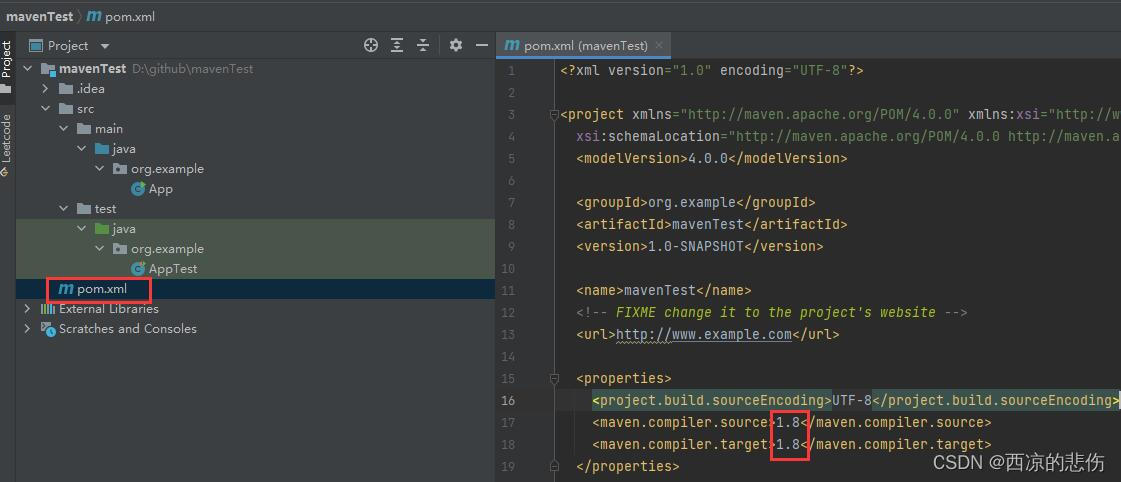Click line number 1 in the gutter

click(510, 71)
